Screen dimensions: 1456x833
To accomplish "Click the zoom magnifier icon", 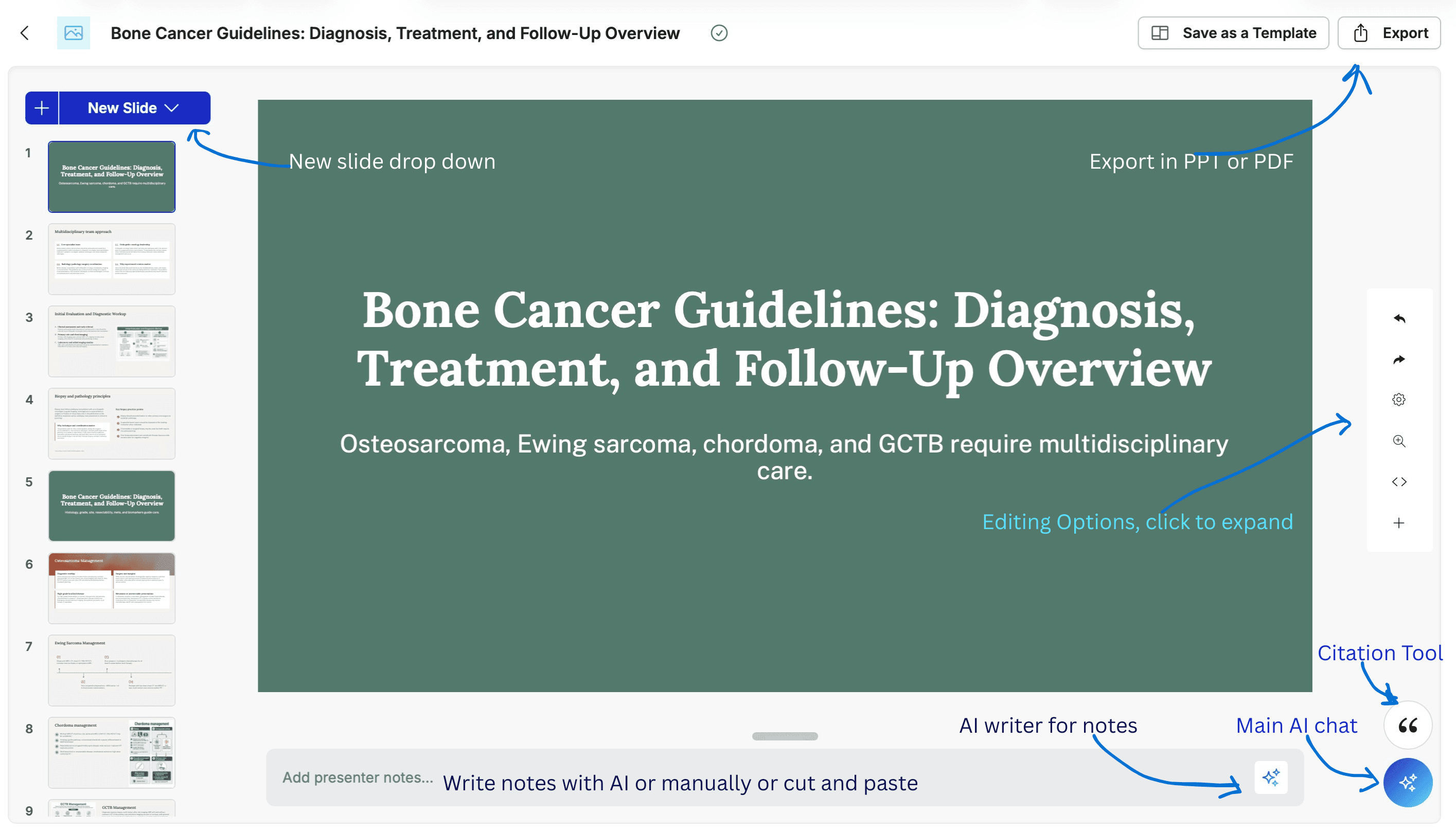I will 1399,441.
